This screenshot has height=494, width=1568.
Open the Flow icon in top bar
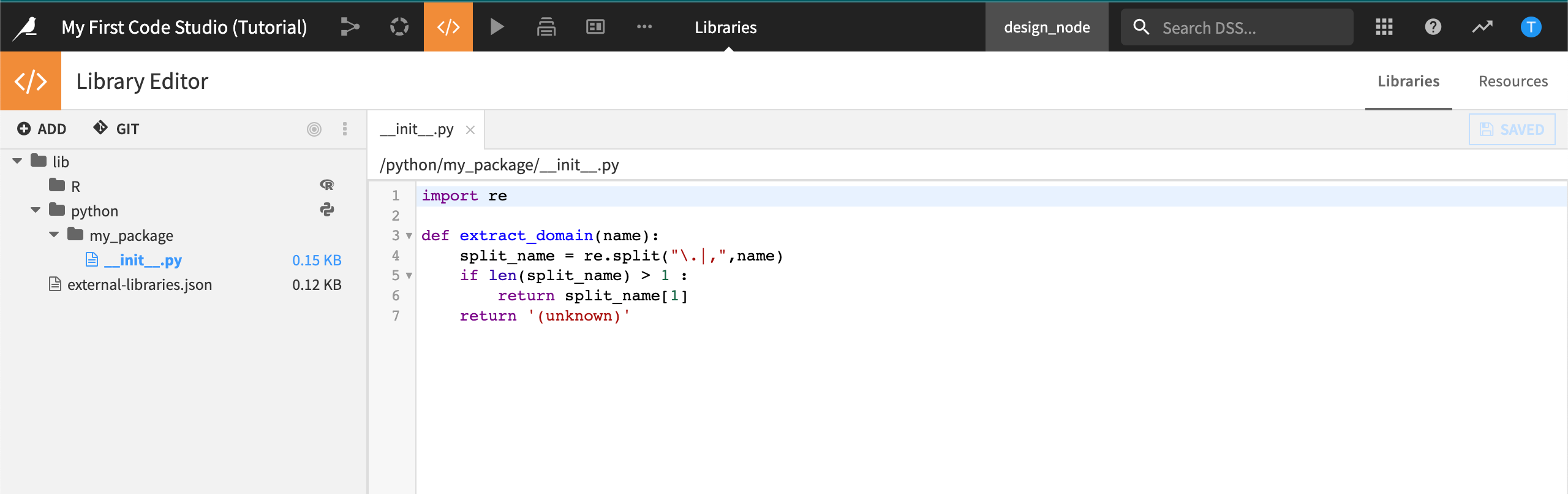[350, 27]
